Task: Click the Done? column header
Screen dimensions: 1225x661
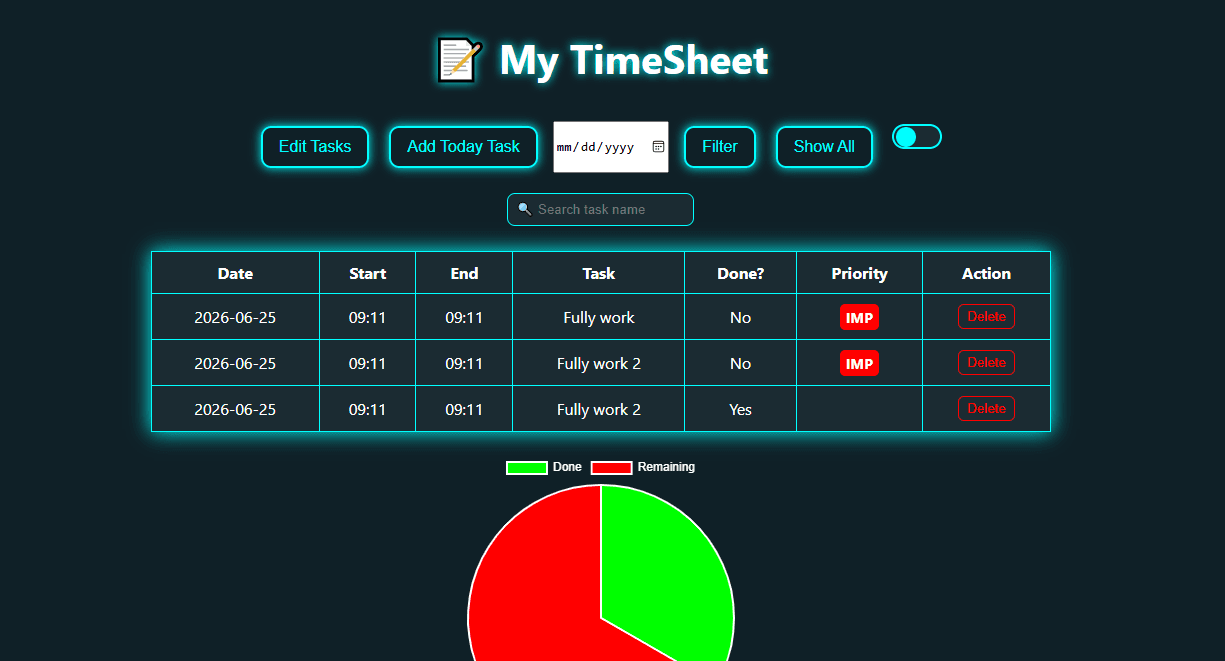Action: 740,273
